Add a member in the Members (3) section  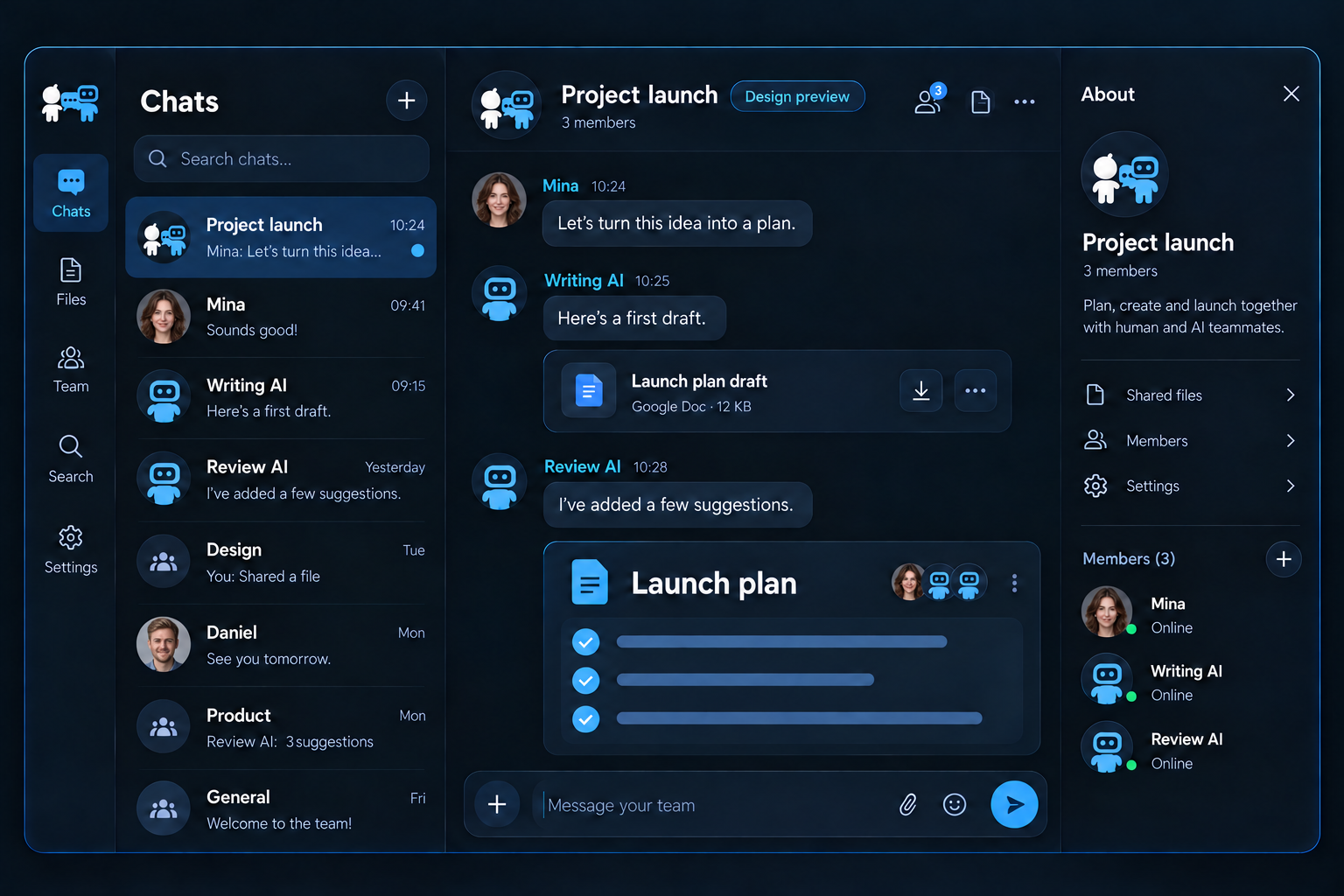pos(1284,559)
